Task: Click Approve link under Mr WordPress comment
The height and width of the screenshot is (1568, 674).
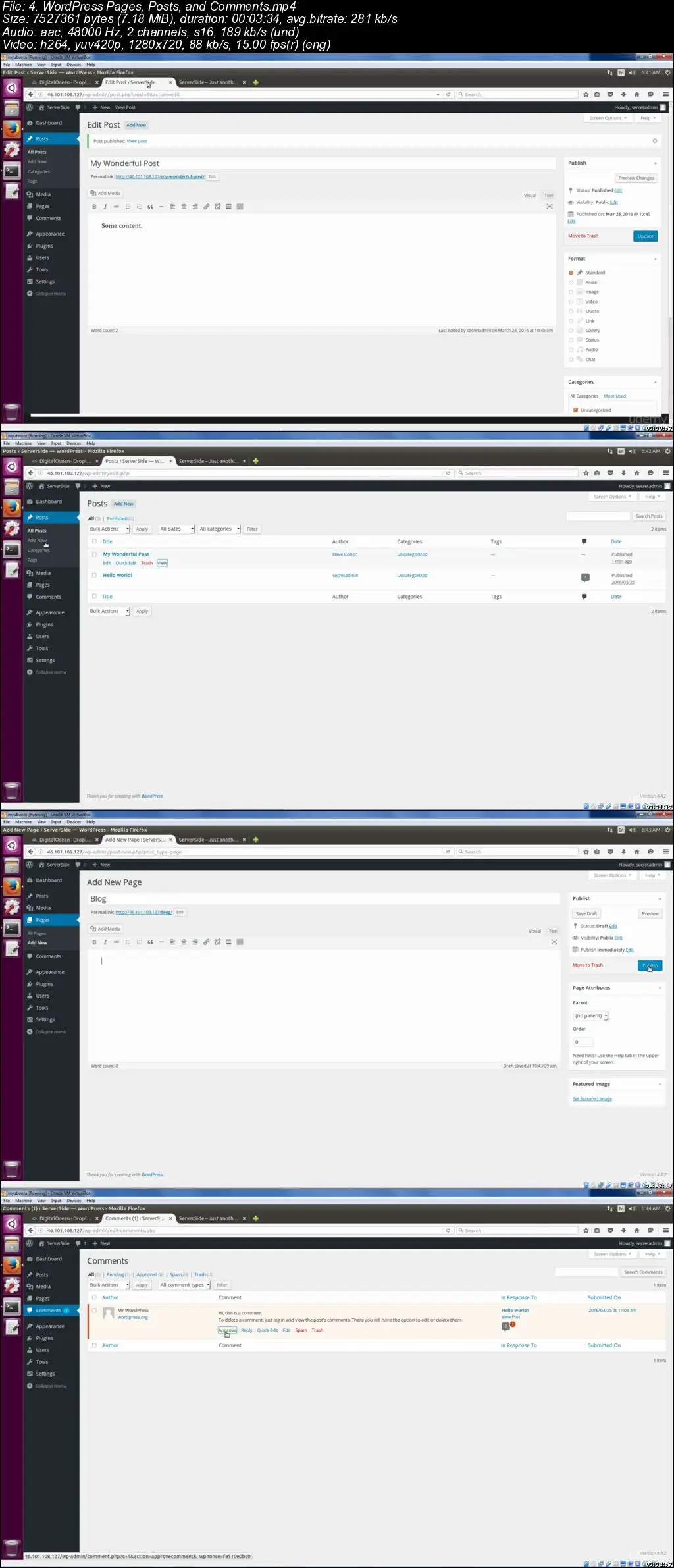Action: [x=227, y=1330]
